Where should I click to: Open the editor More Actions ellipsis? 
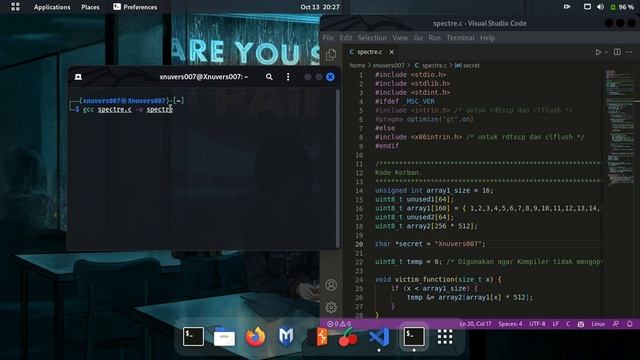click(629, 52)
